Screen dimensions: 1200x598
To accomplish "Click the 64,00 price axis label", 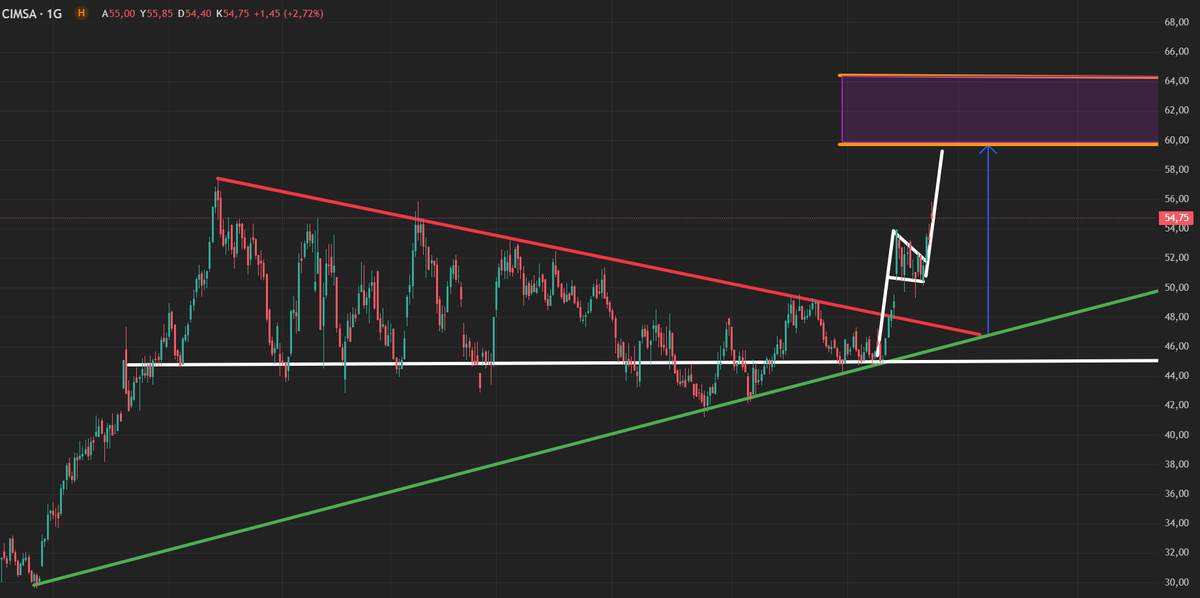I will (1175, 80).
